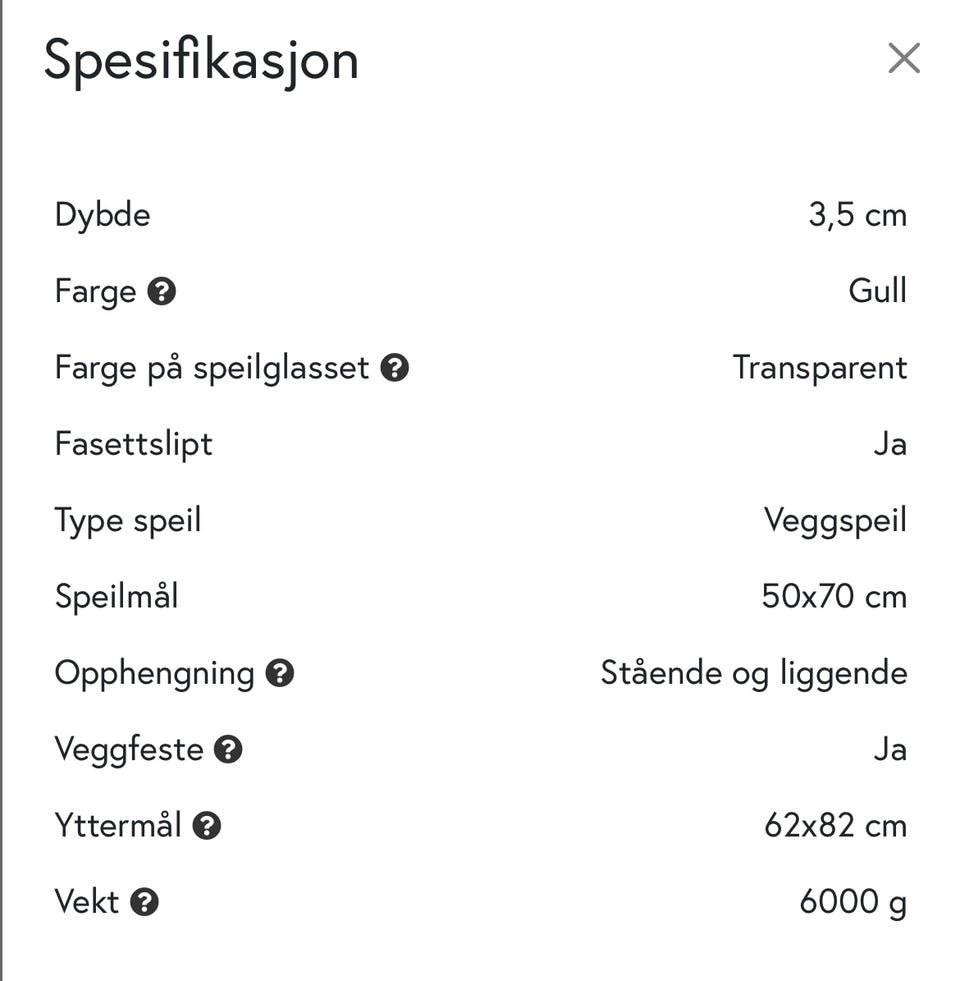
Task: Select the Stående og liggende value
Action: coord(753,673)
